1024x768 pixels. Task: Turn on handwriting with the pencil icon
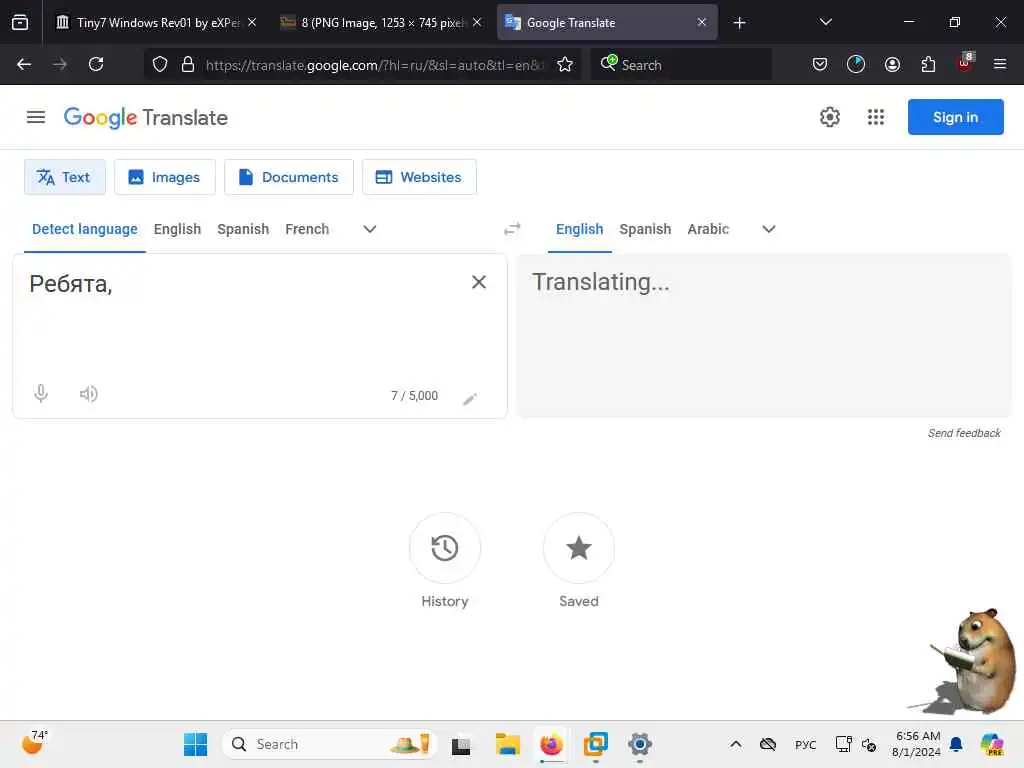tap(470, 399)
